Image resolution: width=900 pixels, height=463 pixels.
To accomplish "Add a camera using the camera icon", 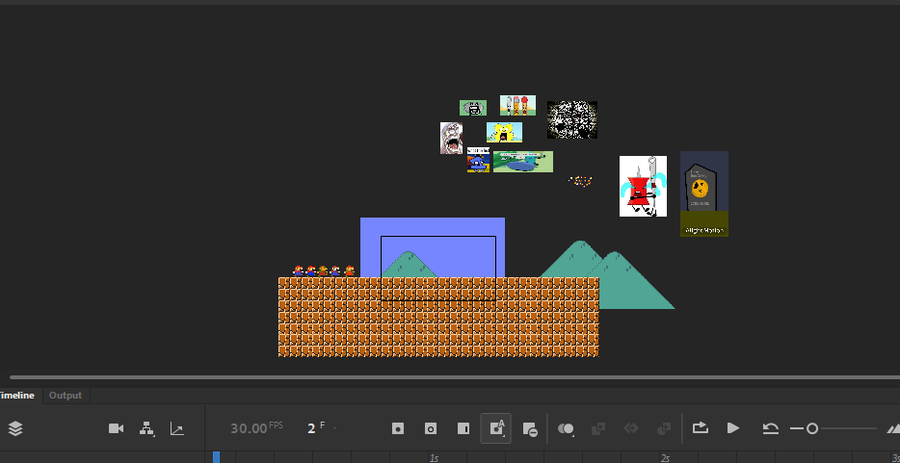I will point(116,429).
